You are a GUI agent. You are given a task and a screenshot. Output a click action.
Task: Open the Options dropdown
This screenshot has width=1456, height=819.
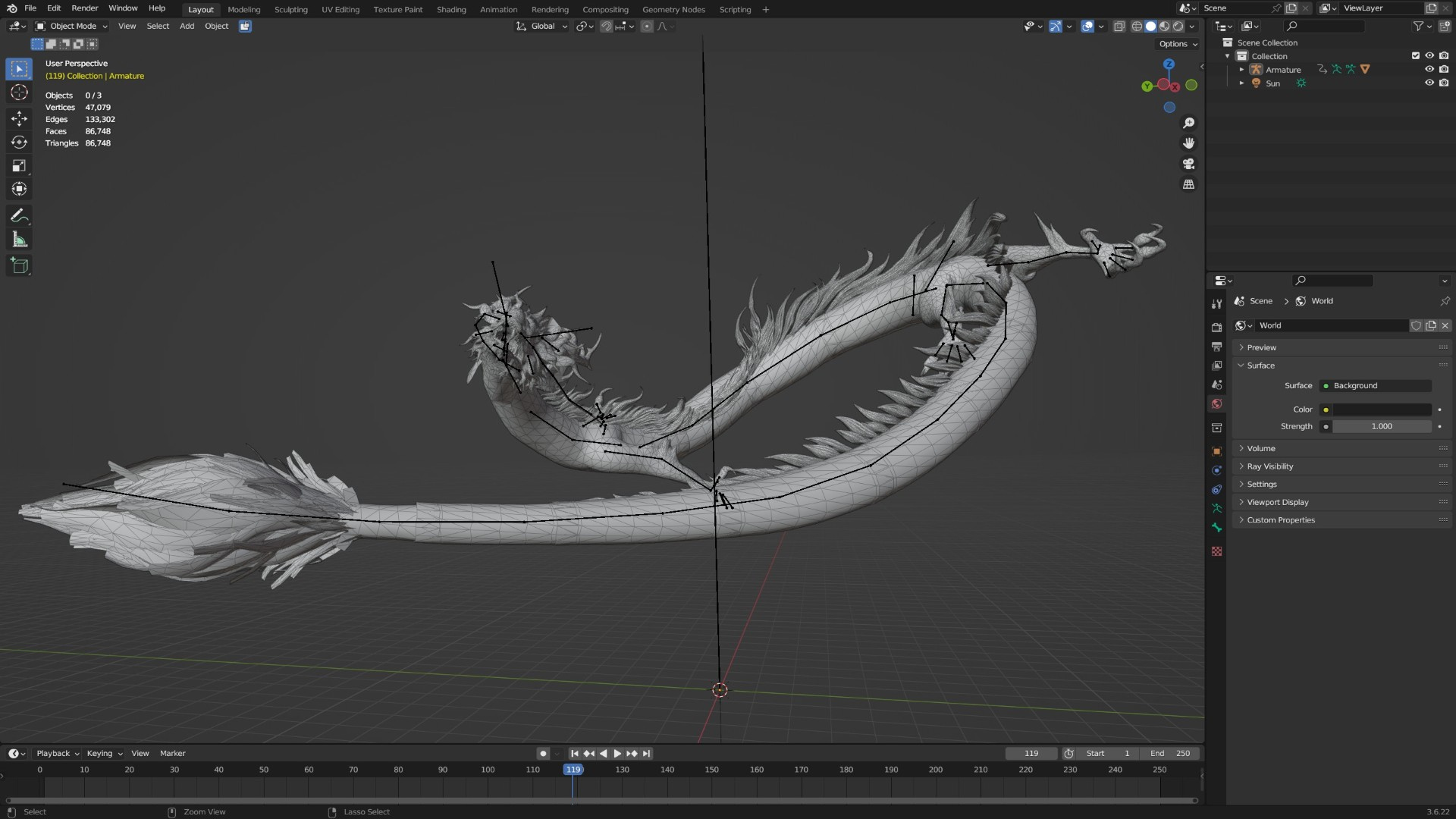(1178, 44)
